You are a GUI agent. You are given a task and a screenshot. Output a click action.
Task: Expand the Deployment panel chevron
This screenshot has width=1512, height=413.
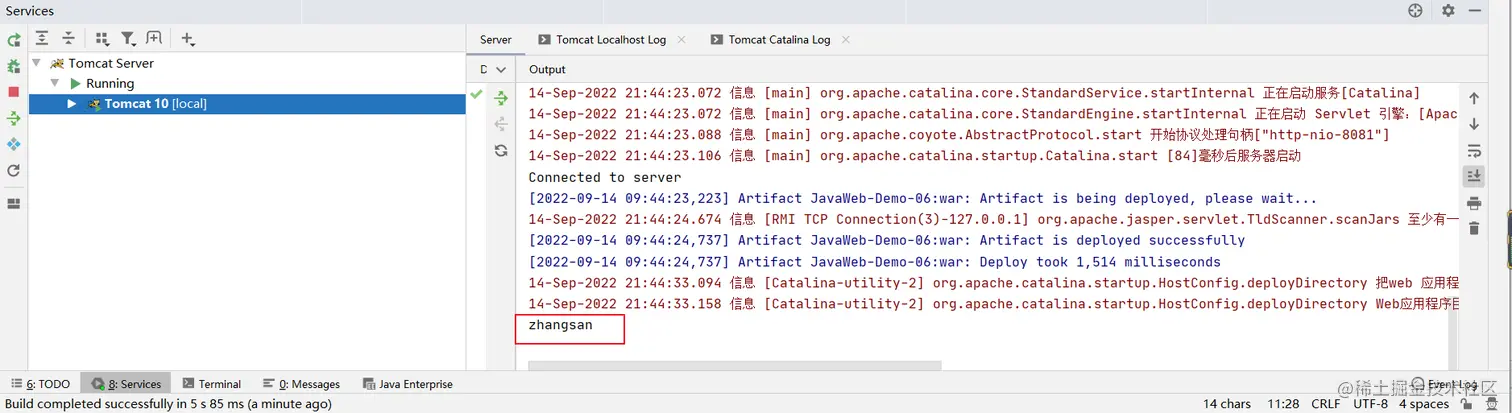click(502, 69)
